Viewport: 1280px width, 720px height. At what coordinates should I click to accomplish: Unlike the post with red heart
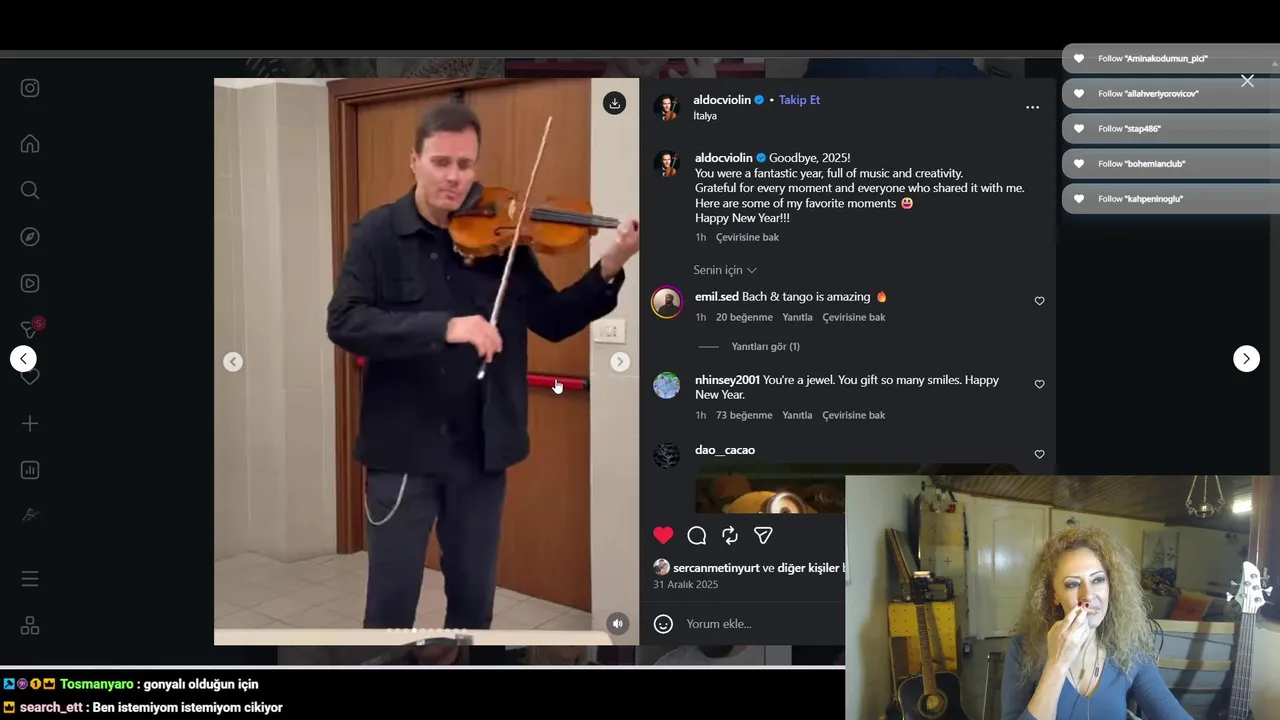[663, 535]
